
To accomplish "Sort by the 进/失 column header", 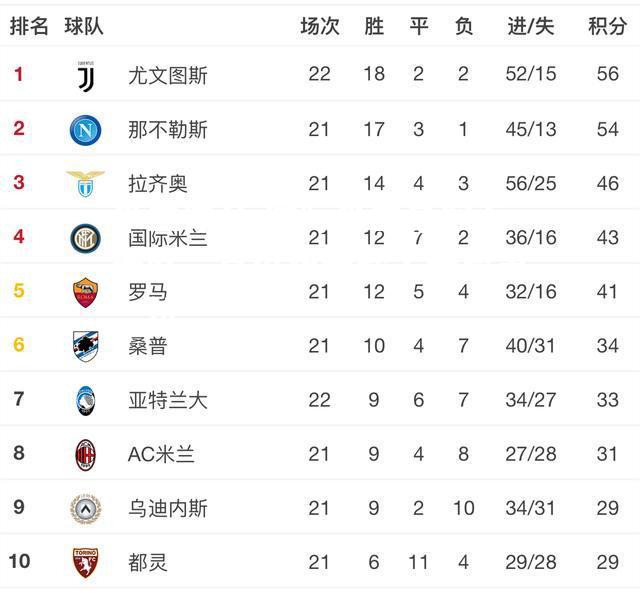I will [531, 26].
